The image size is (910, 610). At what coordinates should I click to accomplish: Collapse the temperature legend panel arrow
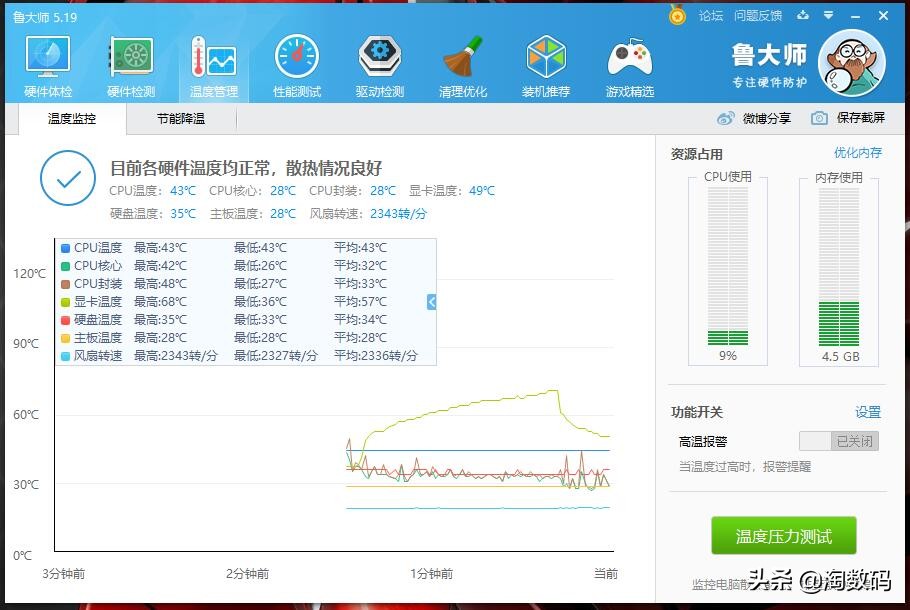click(430, 301)
